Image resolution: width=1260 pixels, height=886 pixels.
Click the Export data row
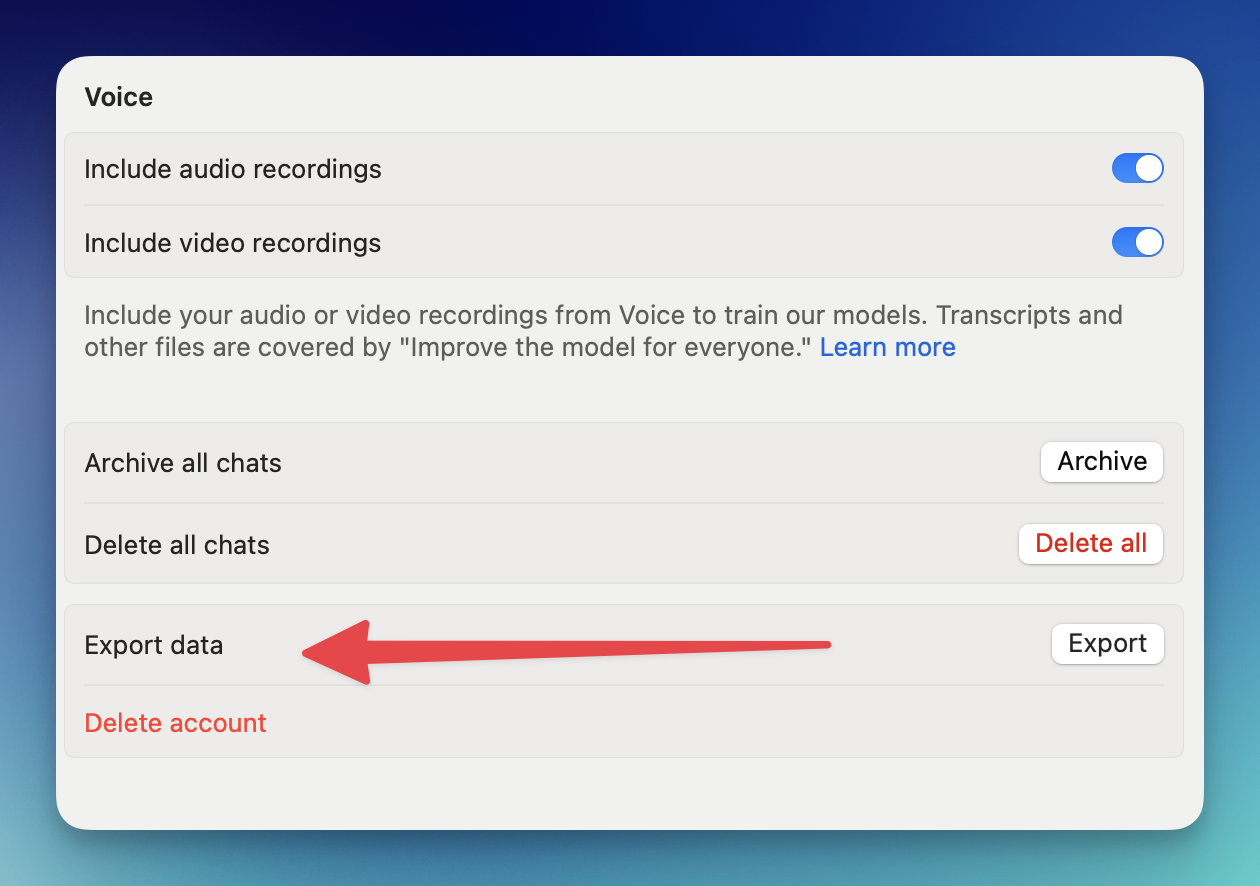coord(154,645)
